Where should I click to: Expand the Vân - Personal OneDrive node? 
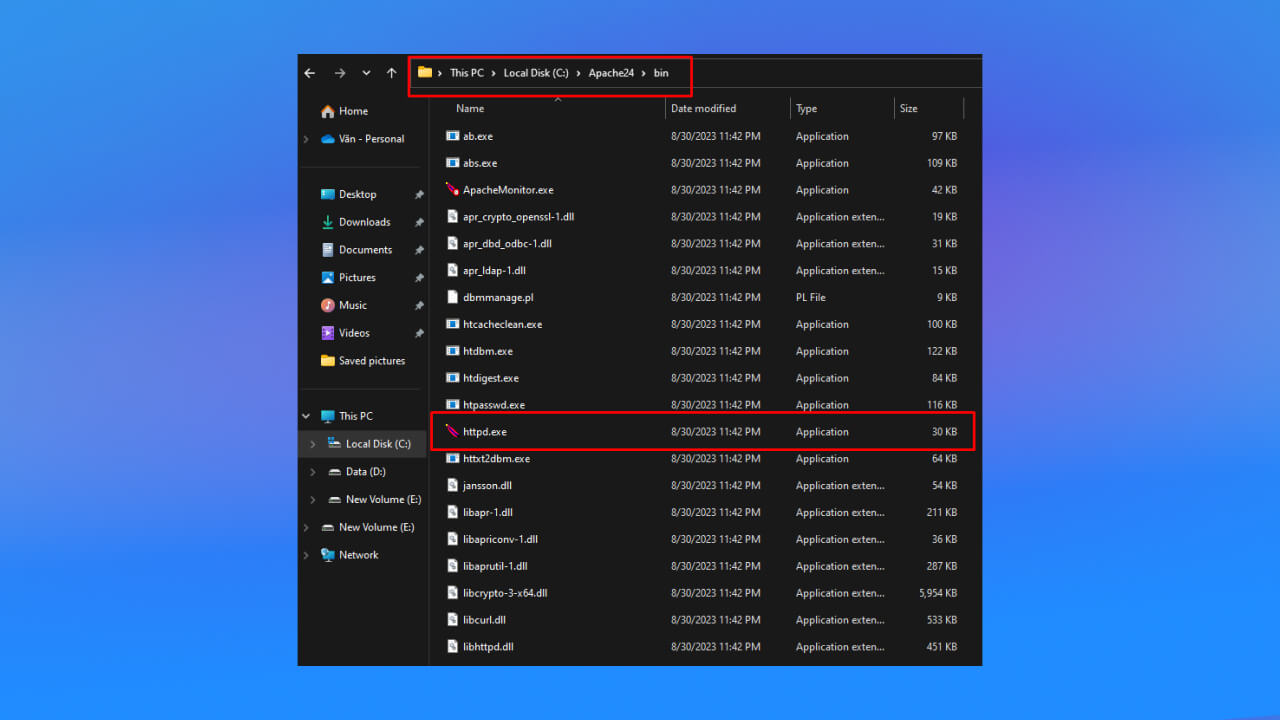pyautogui.click(x=306, y=139)
